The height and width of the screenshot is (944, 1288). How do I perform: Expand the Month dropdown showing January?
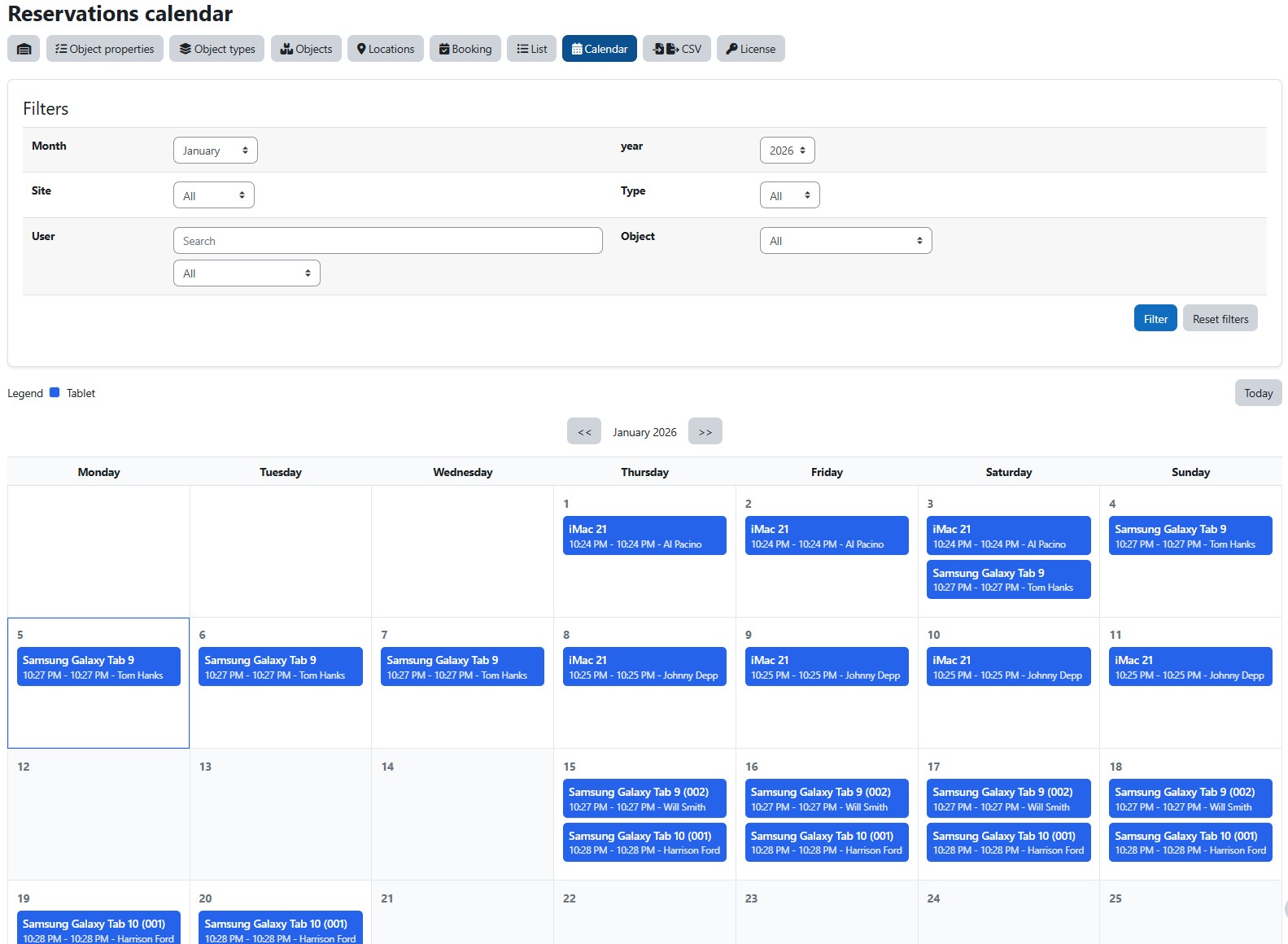coord(216,151)
